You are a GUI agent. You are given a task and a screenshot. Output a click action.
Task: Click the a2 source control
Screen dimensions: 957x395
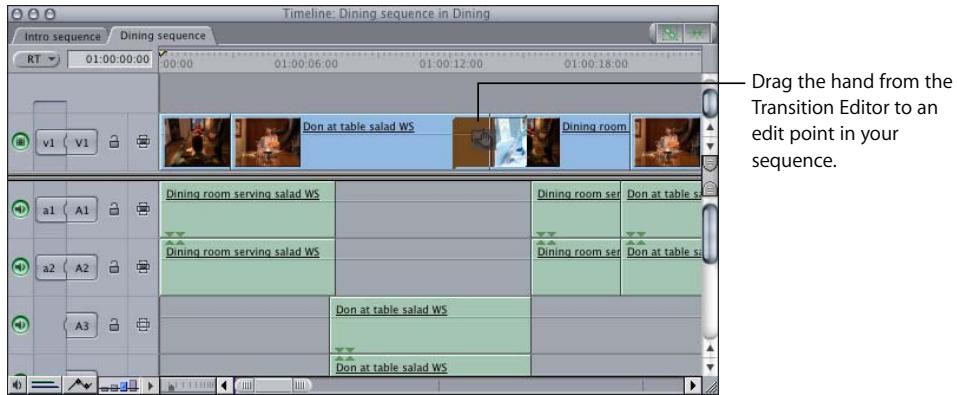coord(49,267)
